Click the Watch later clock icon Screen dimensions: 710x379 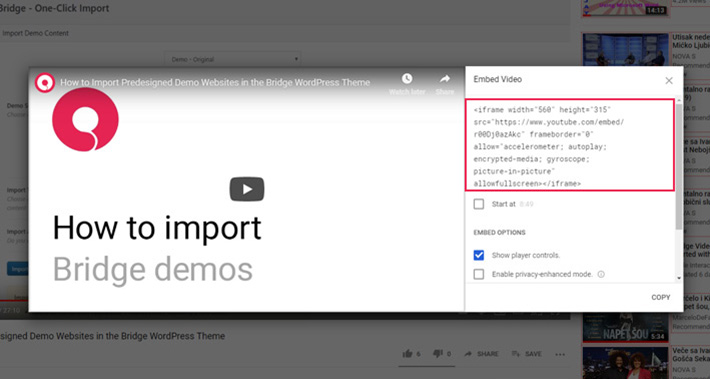pos(407,79)
